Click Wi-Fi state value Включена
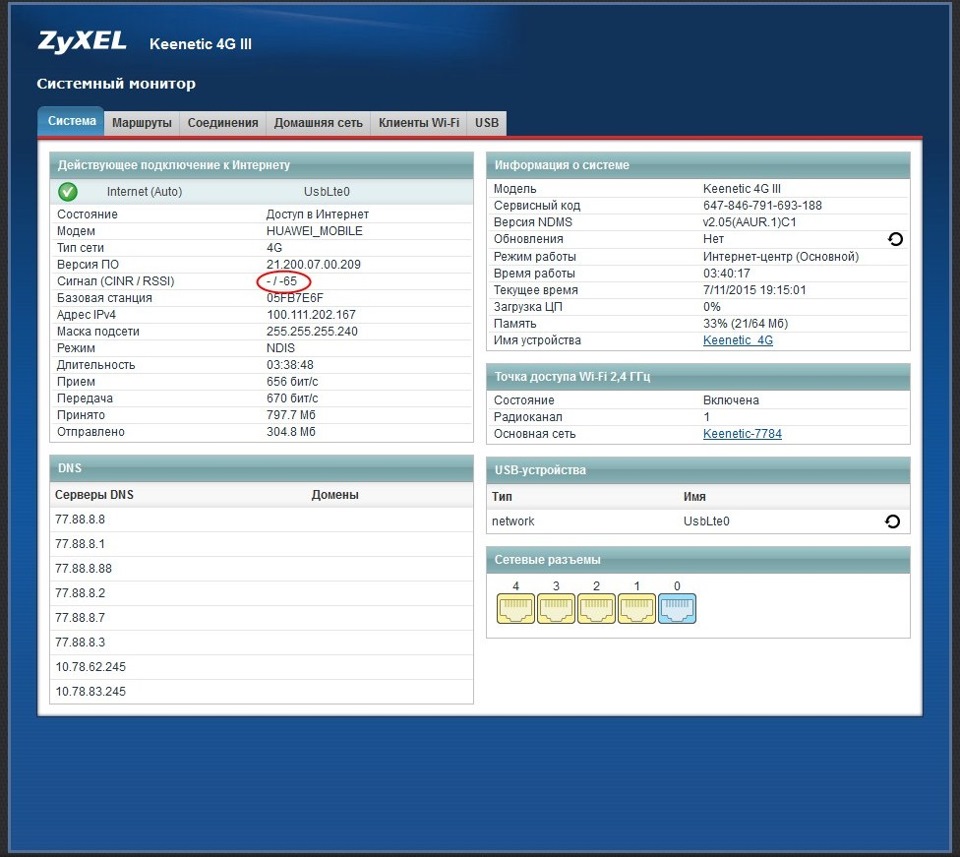Viewport: 960px width, 857px height. point(731,400)
